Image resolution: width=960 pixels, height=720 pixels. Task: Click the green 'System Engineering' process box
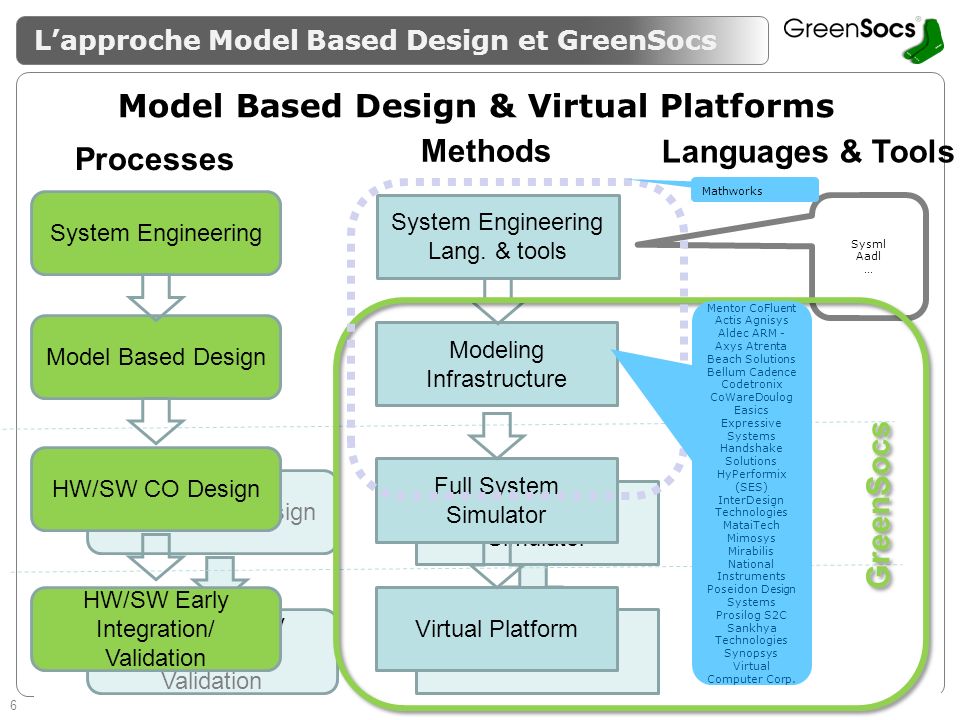point(156,233)
